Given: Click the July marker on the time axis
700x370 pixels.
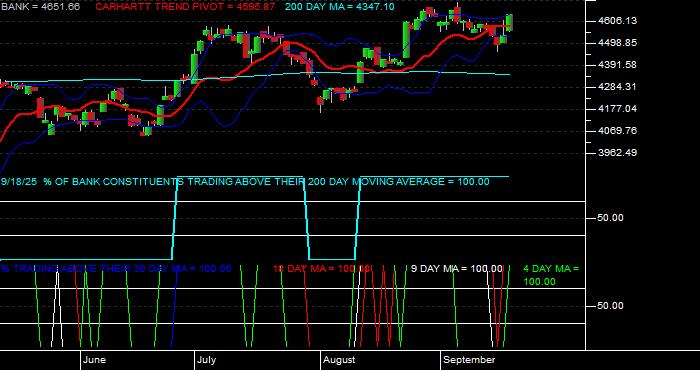Looking at the screenshot, I should coord(206,360).
